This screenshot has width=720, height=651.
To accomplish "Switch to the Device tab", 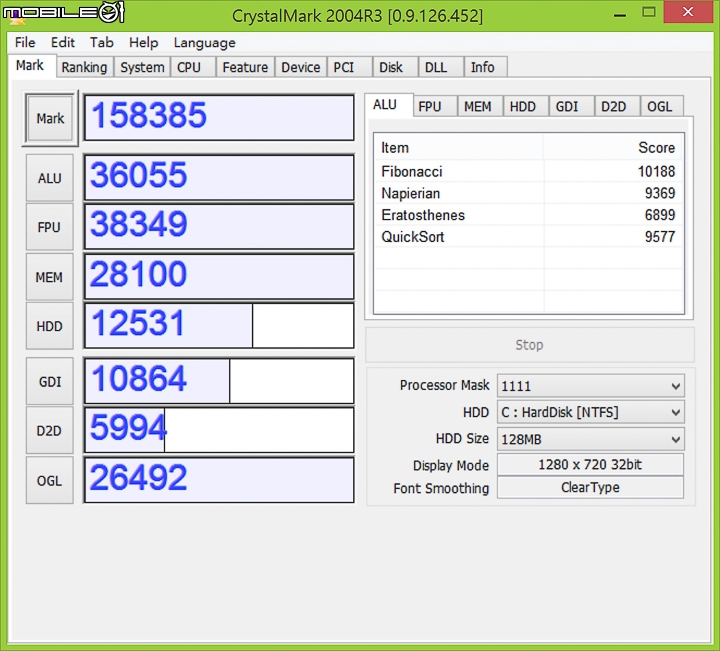I will click(301, 67).
